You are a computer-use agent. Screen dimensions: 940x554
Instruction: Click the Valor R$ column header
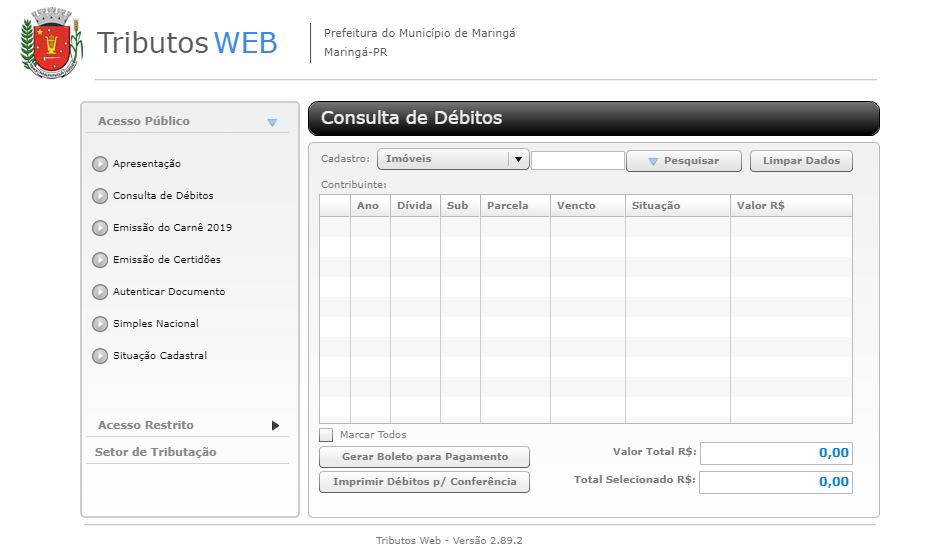tap(791, 206)
